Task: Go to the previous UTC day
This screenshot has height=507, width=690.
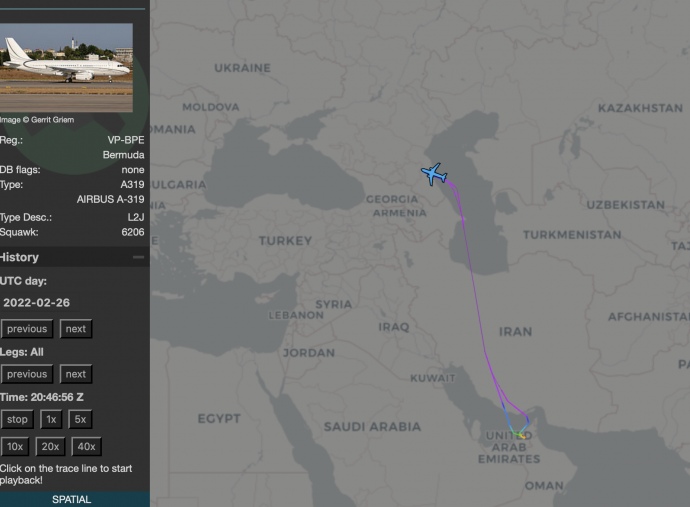Action: [27, 329]
